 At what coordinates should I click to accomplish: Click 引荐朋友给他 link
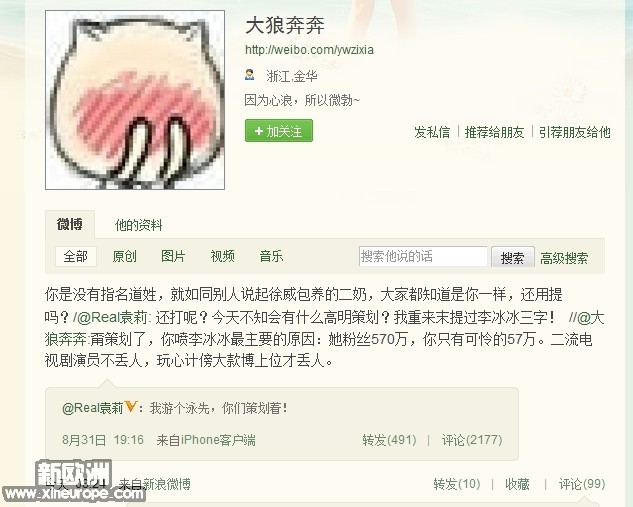[x=574, y=132]
